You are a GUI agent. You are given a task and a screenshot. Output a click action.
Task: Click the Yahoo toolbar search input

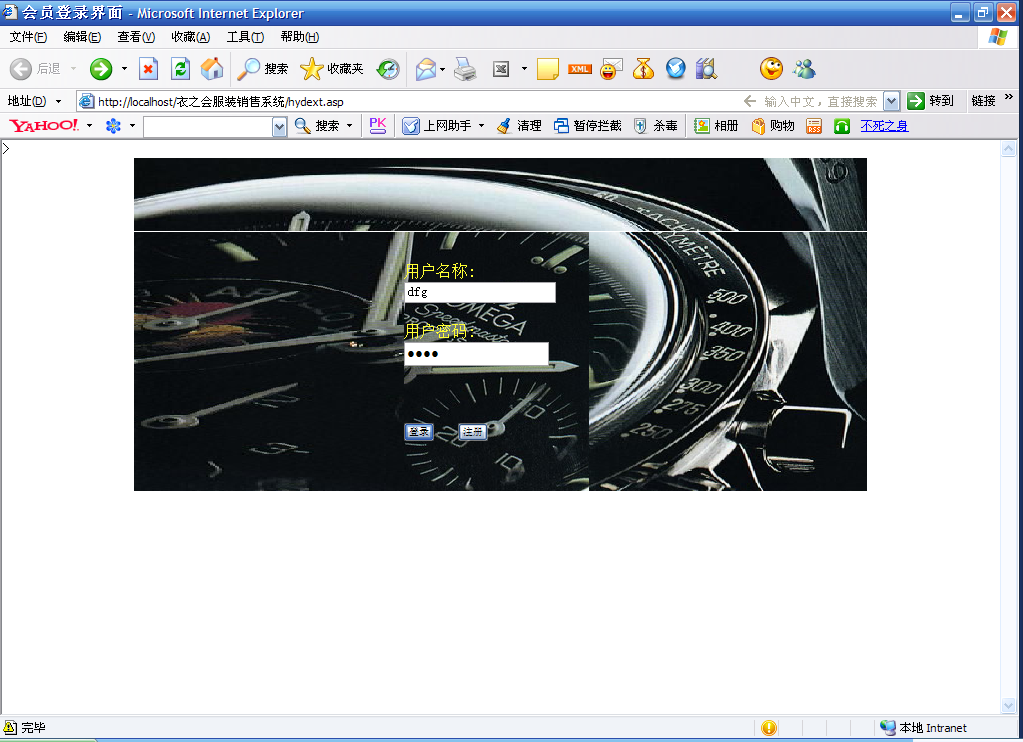[208, 127]
